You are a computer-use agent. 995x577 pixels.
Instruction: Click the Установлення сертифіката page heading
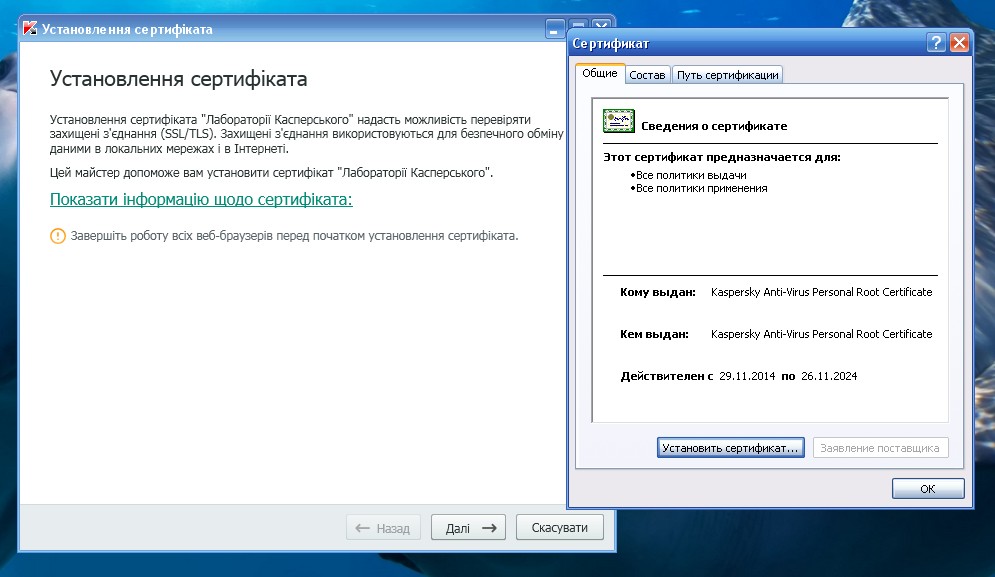(178, 79)
